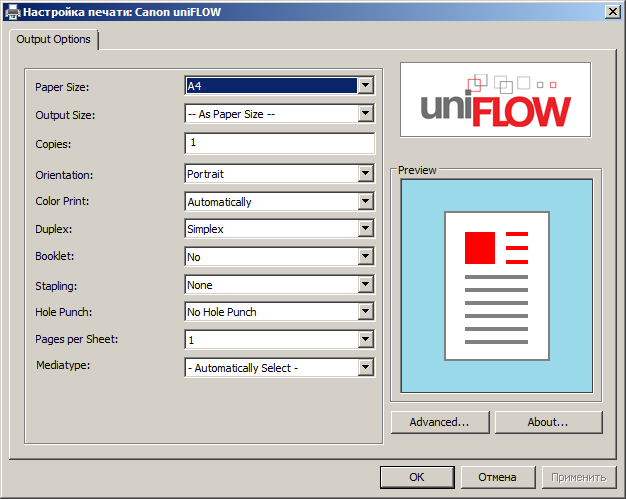Viewport: 626px width, 499px height.
Task: Click the uniFLOW logo image
Action: pyautogui.click(x=495, y=99)
